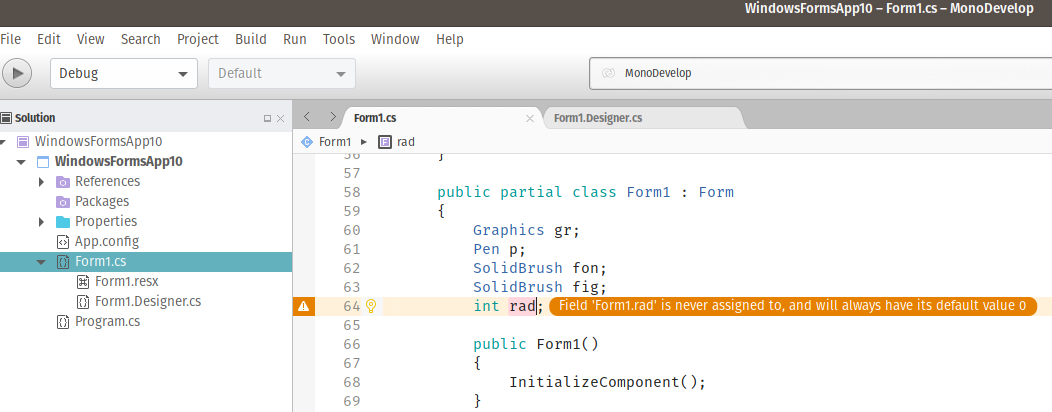Click the Form1 class breadcrumb
1052x412 pixels.
coord(335,142)
